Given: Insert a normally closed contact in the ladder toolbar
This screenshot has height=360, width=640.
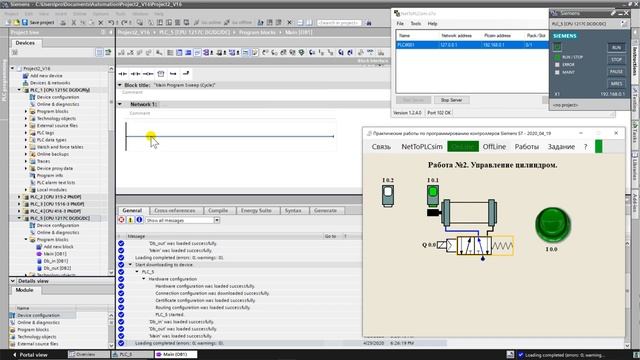Looking at the screenshot, I should tap(135, 73).
